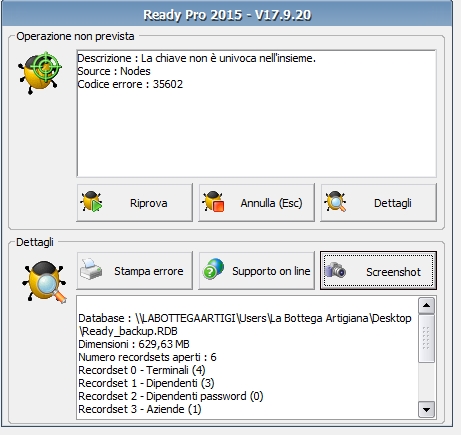
Task: Click the bug with green target icon
Action: pos(40,73)
